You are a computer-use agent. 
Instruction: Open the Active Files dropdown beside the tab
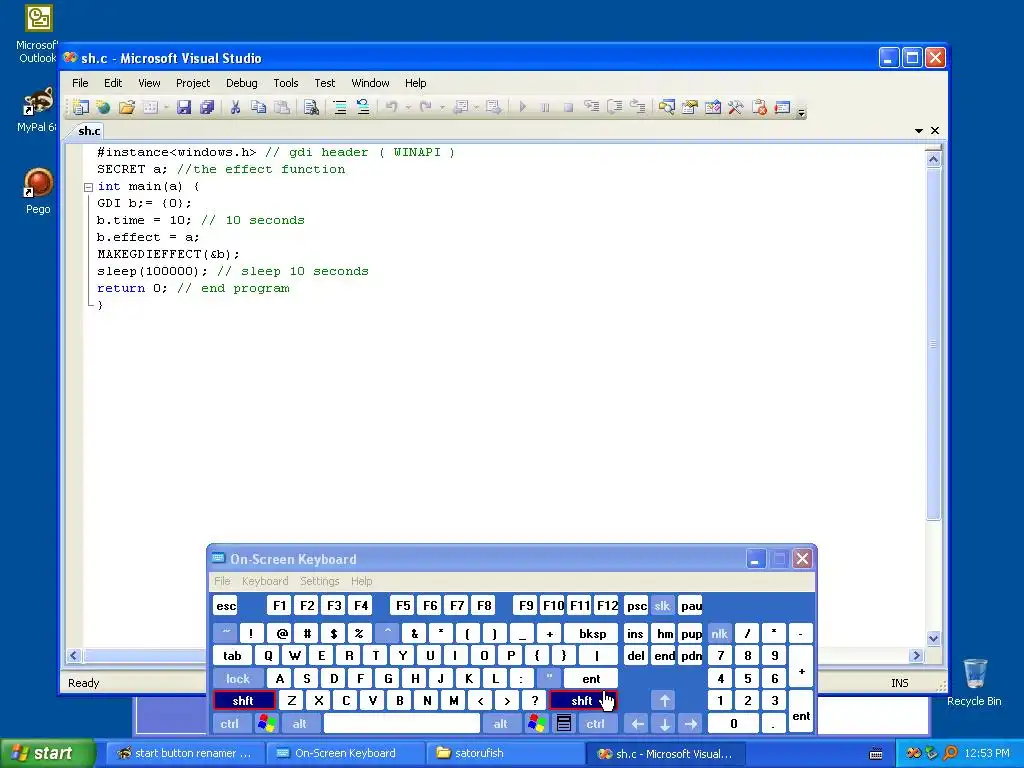click(x=919, y=131)
